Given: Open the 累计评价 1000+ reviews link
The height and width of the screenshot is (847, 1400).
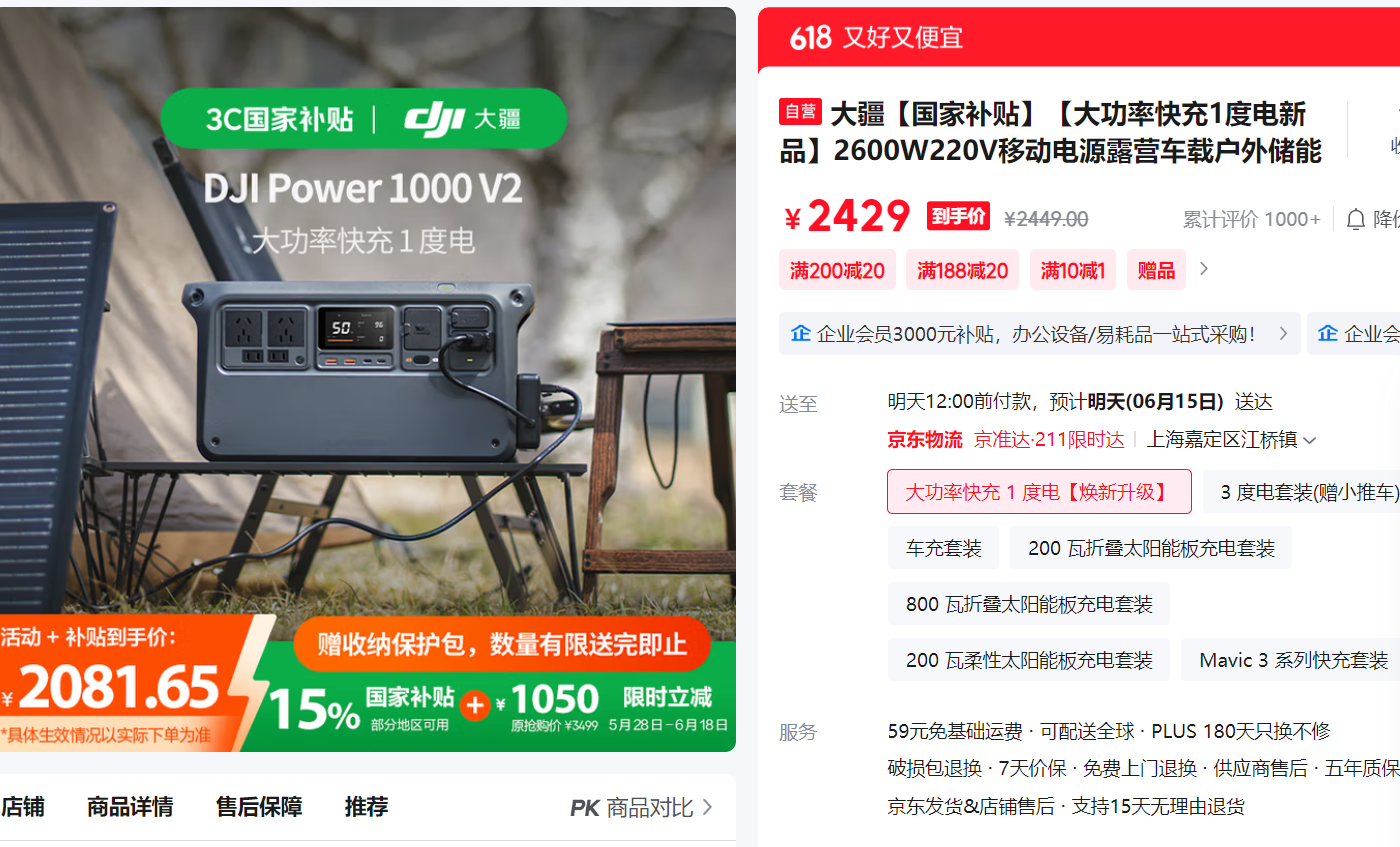Looking at the screenshot, I should (x=1252, y=219).
